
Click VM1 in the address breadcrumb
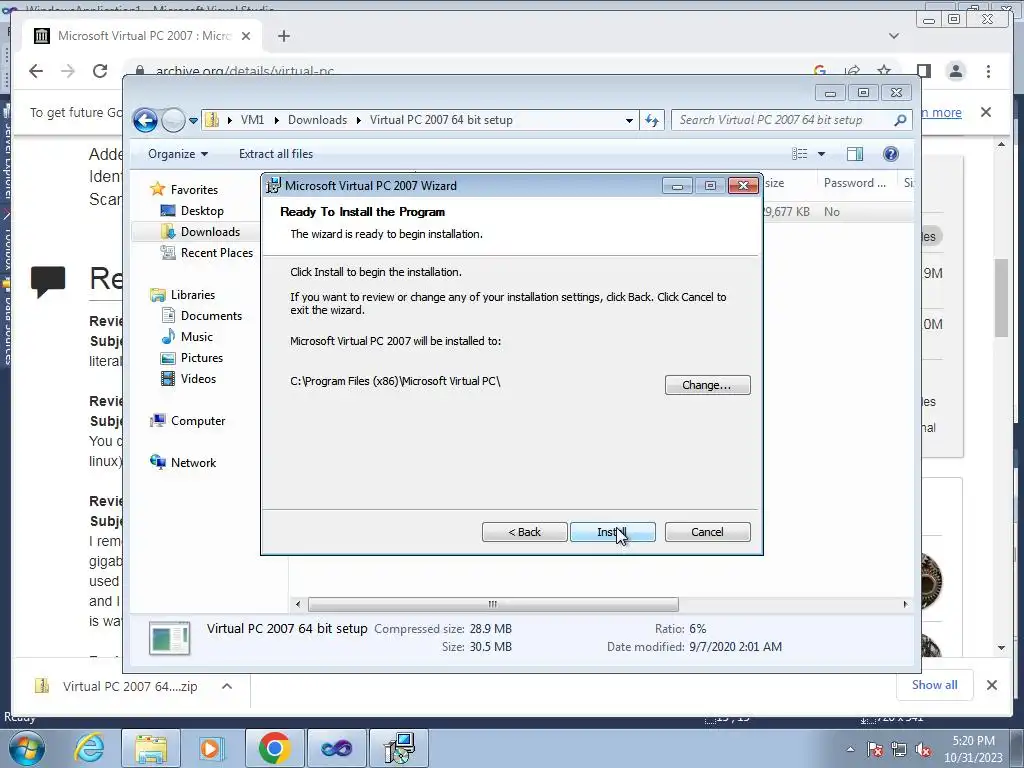coord(252,120)
